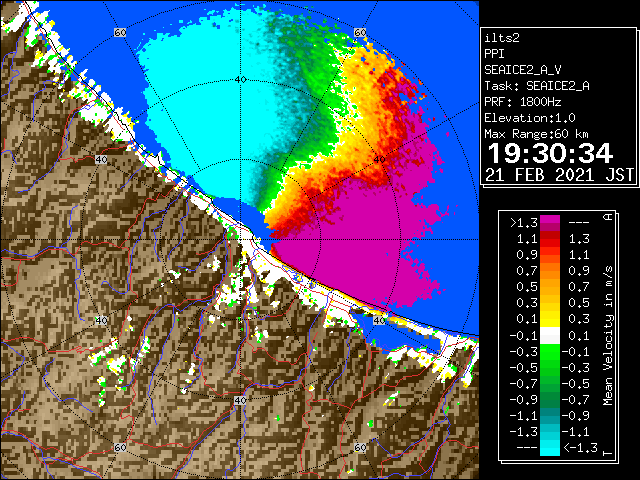Click the '-0.9' label in the legend's right column
The width and height of the screenshot is (640, 480).
point(576,416)
